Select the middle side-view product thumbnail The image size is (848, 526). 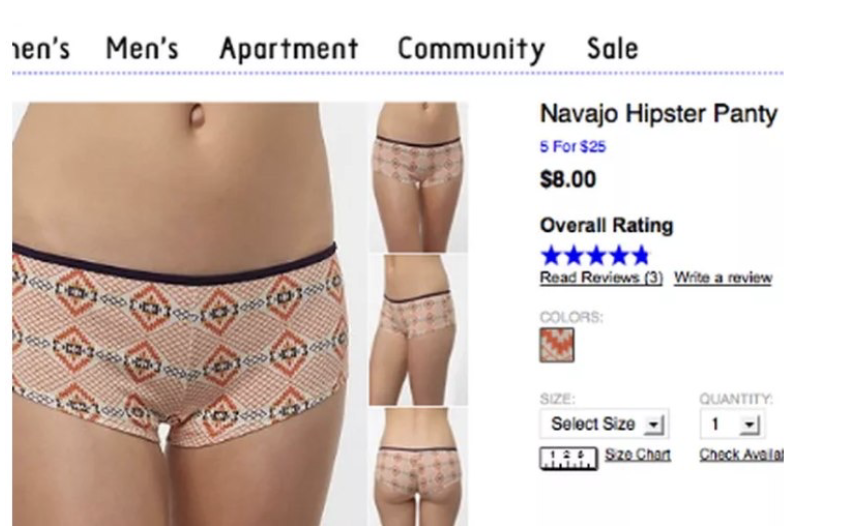tap(419, 330)
